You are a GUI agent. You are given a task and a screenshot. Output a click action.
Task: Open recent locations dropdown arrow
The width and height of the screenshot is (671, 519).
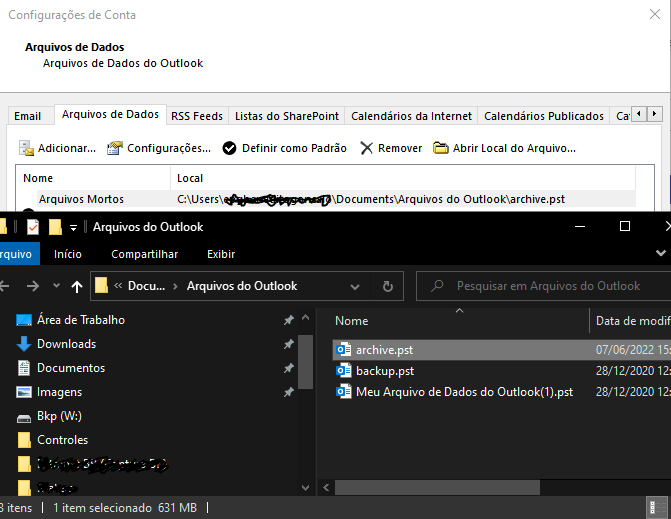click(56, 285)
